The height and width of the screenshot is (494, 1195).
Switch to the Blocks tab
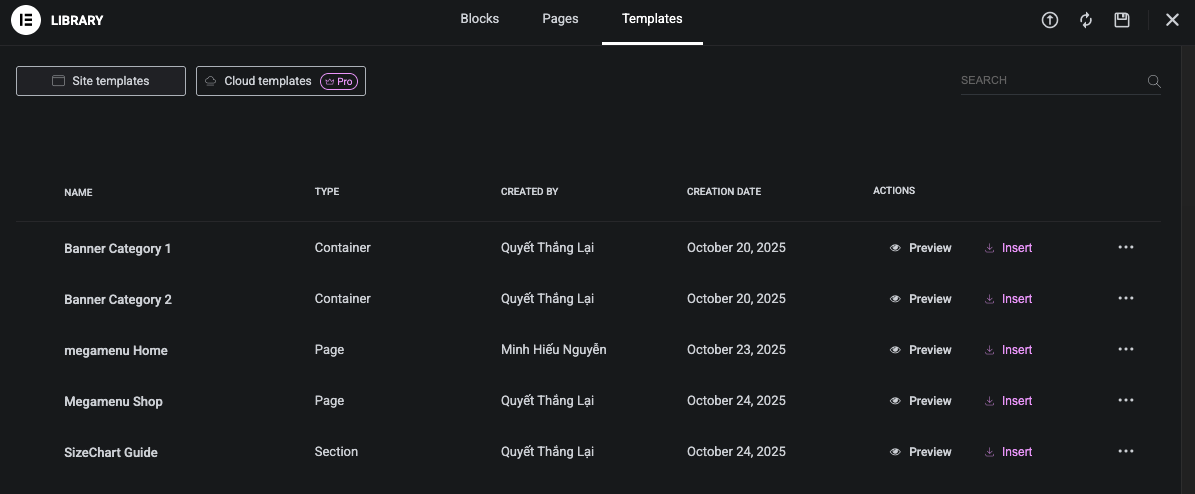tap(479, 19)
